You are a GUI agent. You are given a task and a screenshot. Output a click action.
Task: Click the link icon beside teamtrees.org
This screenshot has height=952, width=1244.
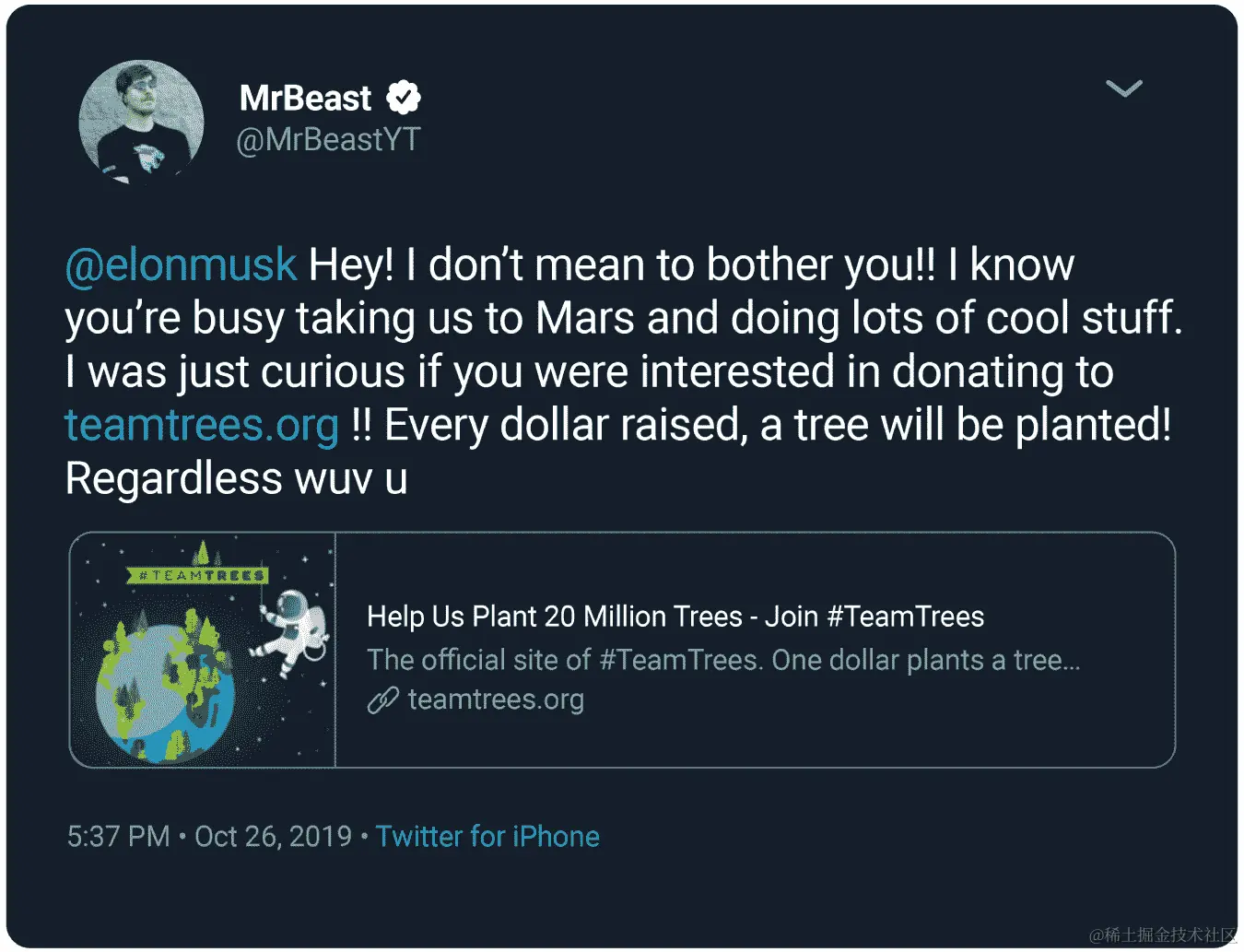(383, 700)
